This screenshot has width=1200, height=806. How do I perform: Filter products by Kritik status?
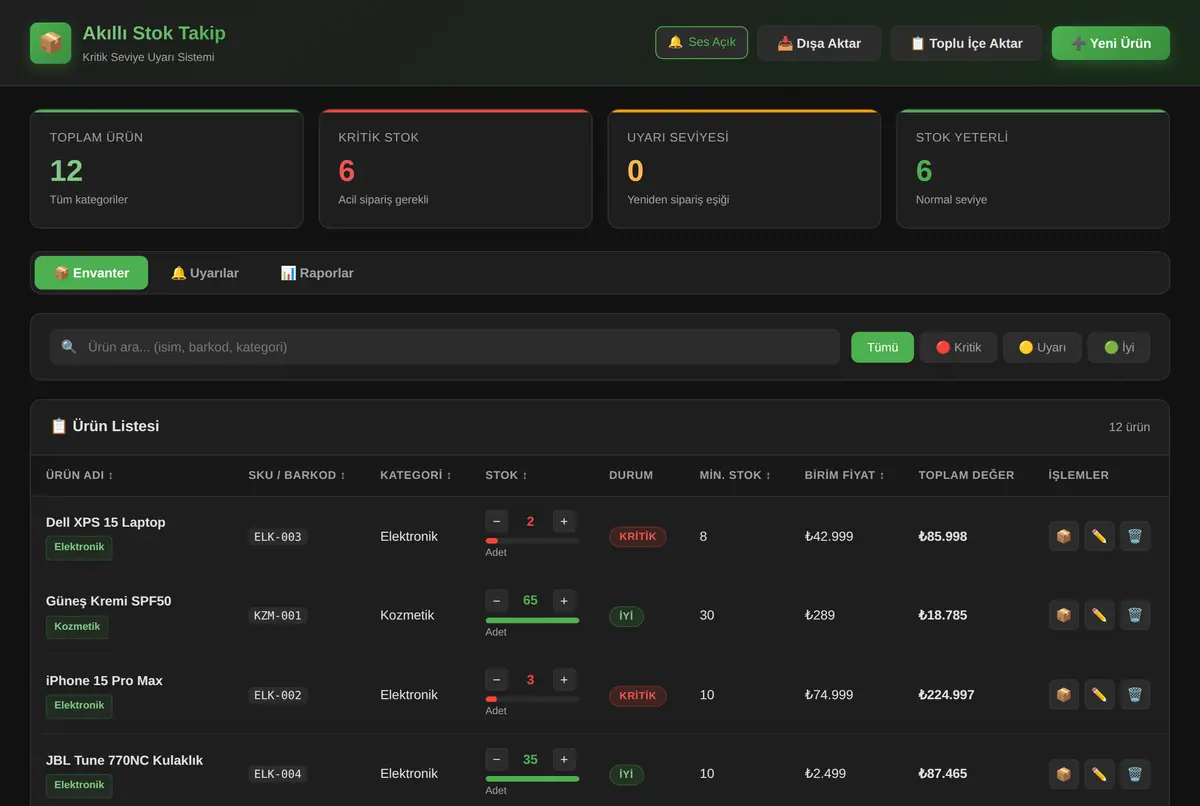[x=958, y=347]
